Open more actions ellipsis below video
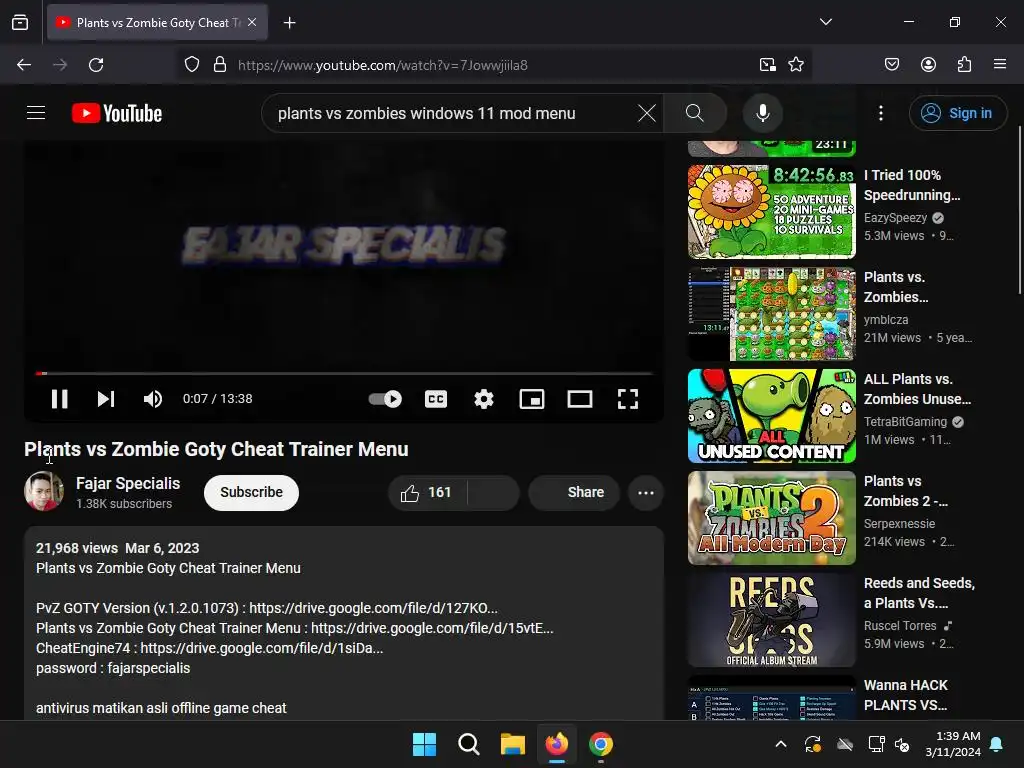This screenshot has height=768, width=1024. 646,492
